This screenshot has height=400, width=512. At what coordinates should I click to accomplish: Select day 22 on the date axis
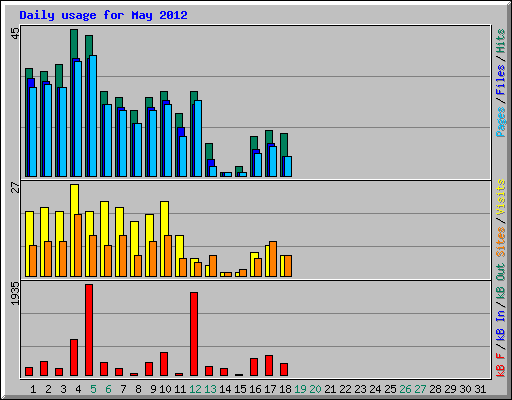pyautogui.click(x=345, y=389)
